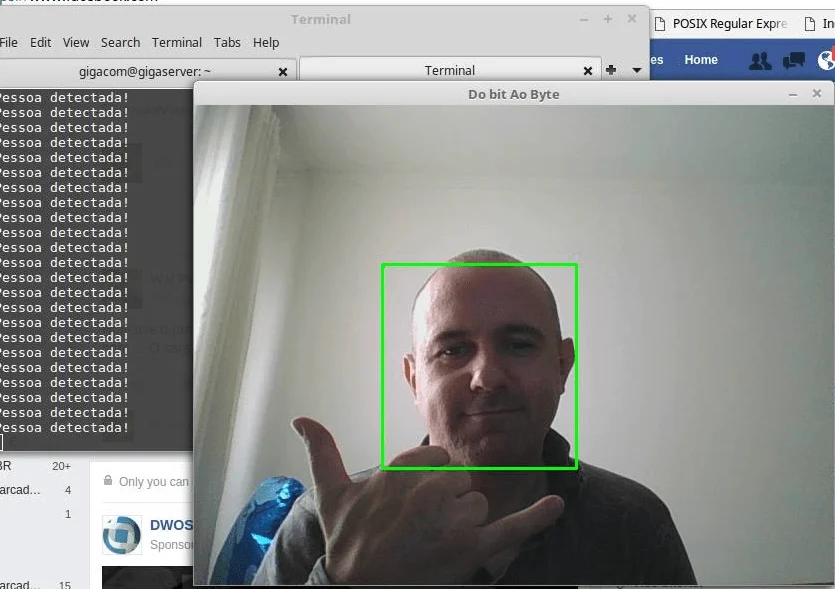This screenshot has height=589, width=835.
Task: Close the Do bit Ao Byte window
Action: 817,93
